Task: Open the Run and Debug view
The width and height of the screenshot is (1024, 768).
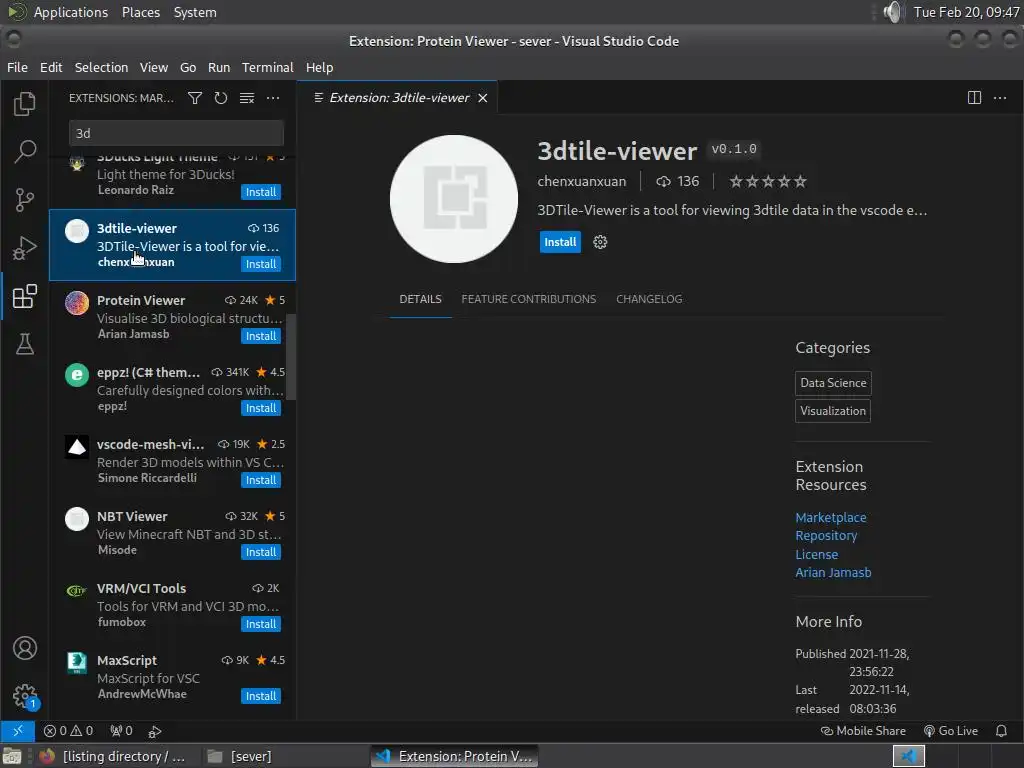Action: tap(25, 248)
